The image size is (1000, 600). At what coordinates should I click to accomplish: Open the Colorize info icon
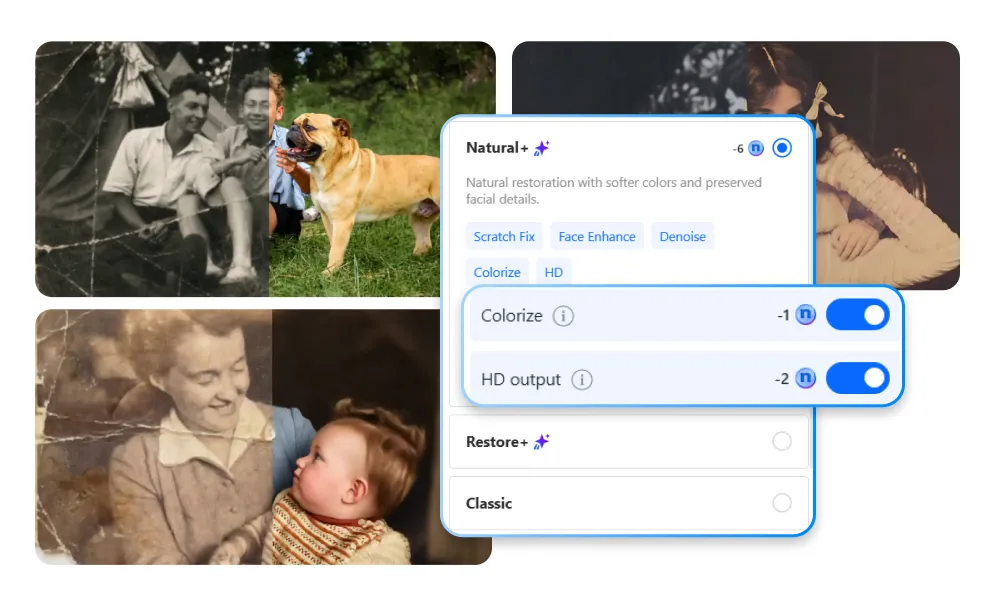tap(563, 316)
